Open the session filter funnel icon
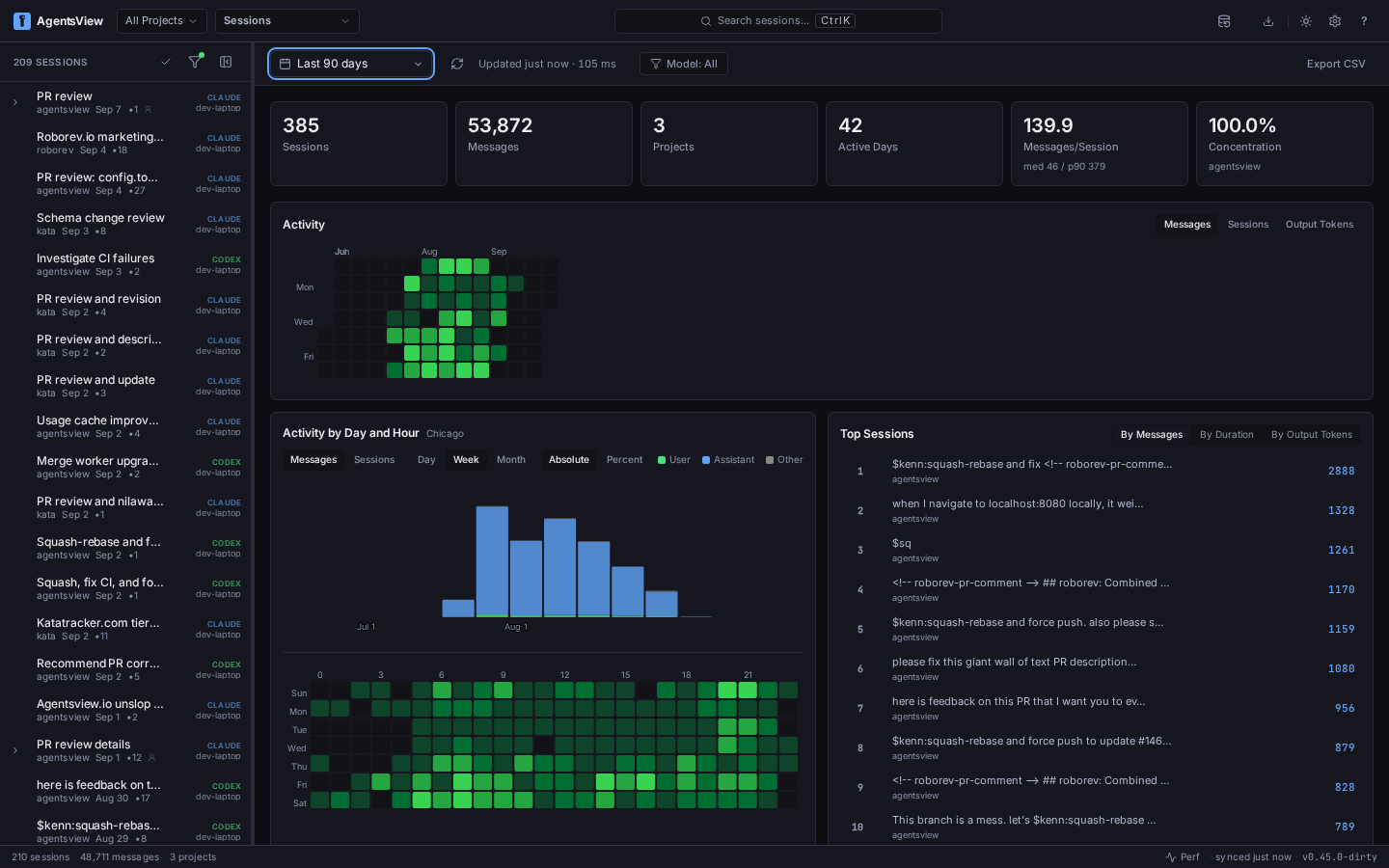 [195, 62]
